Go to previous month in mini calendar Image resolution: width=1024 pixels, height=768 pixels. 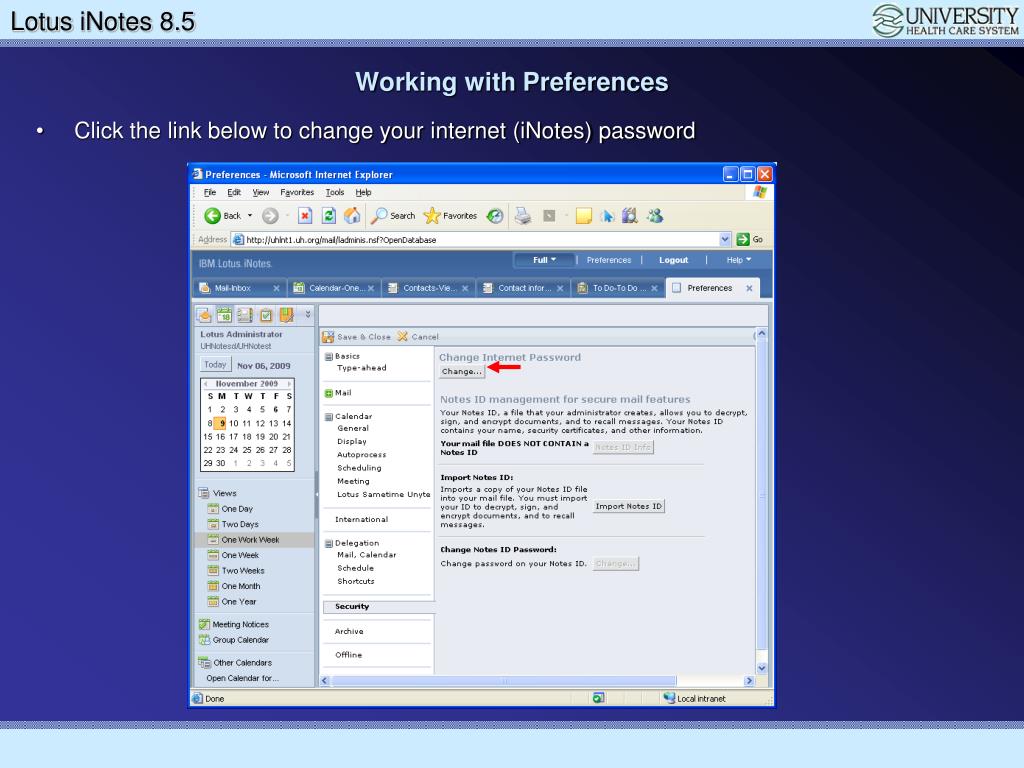(x=206, y=384)
